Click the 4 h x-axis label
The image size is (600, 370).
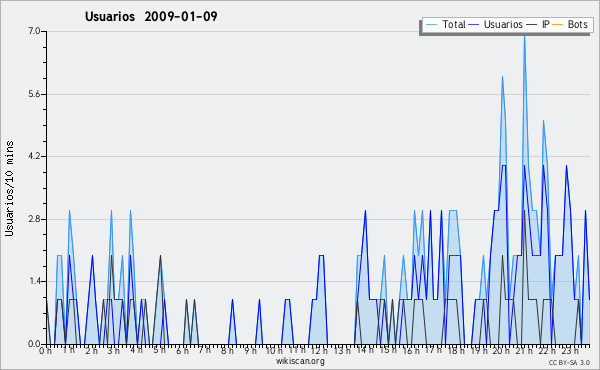click(x=137, y=350)
